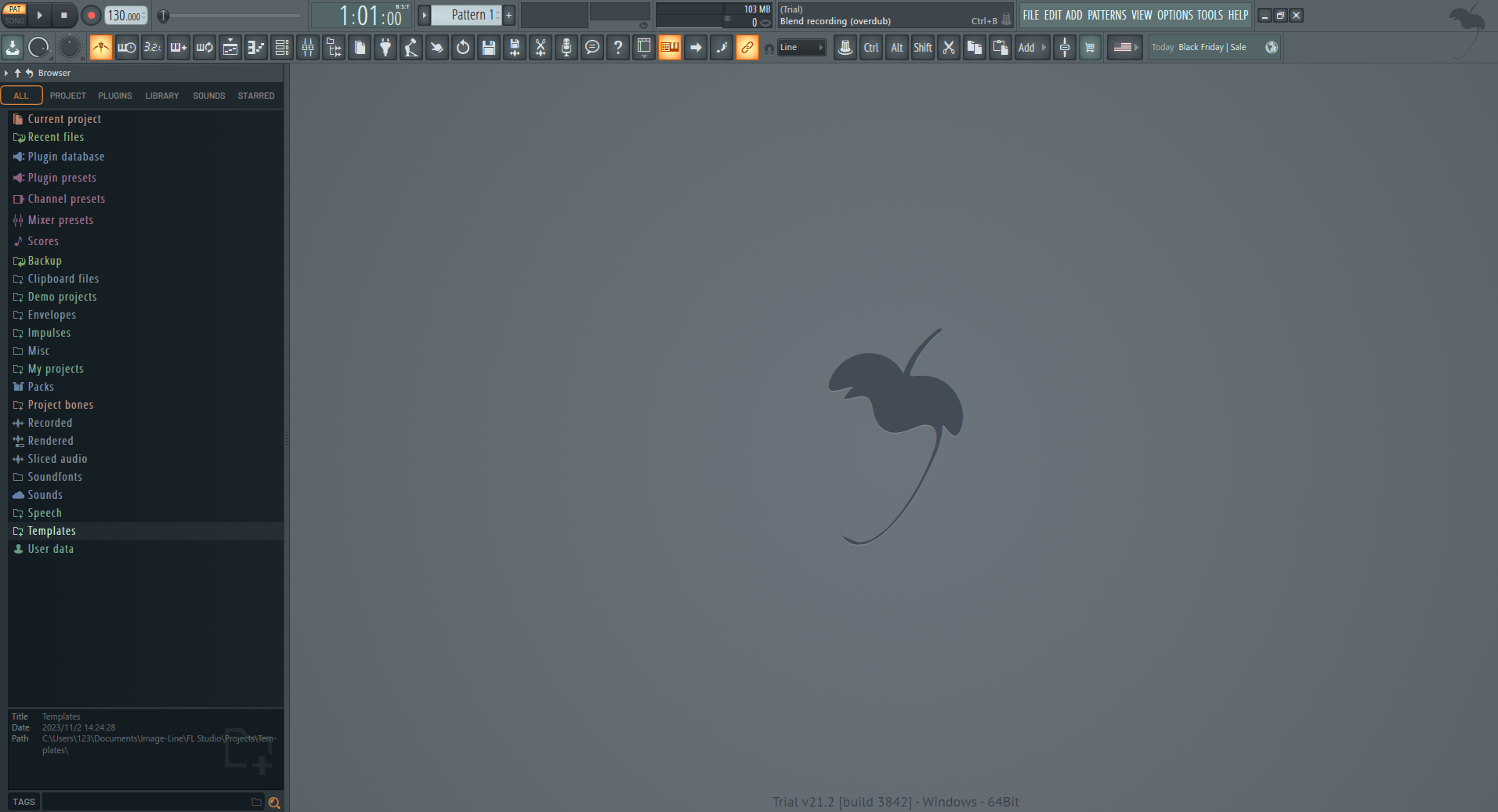
Task: Open the Playlist from the toolbar
Action: pyautogui.click(x=230, y=48)
